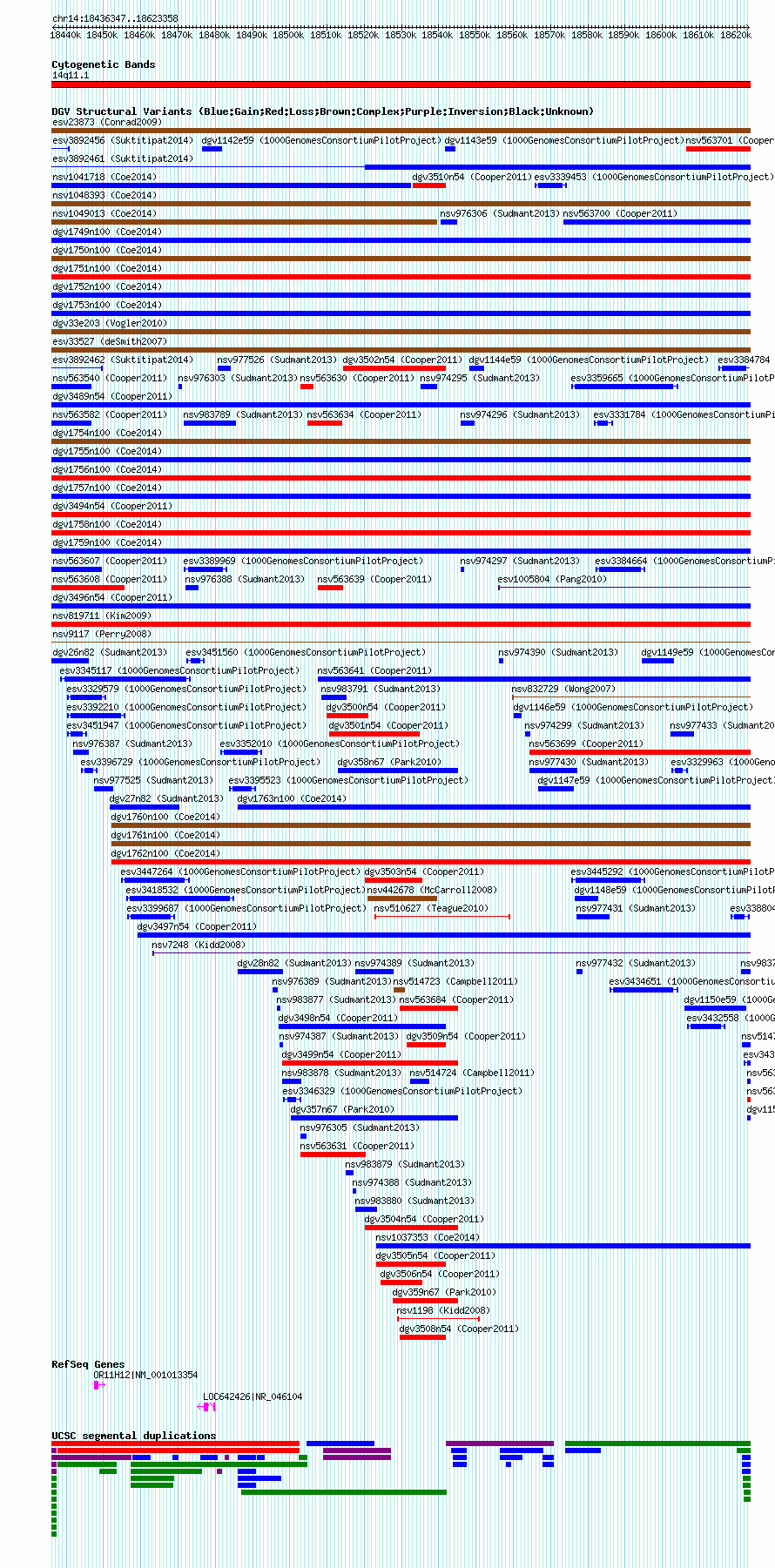Open variant nsv563699 (Cooper2011)
The width and height of the screenshot is (775, 1568).
point(586,744)
